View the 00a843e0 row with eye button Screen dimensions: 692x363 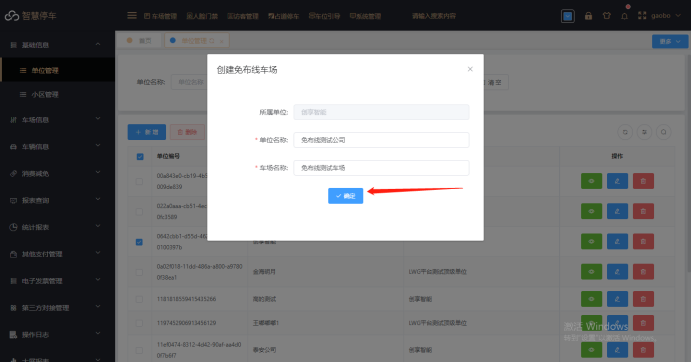pos(591,181)
